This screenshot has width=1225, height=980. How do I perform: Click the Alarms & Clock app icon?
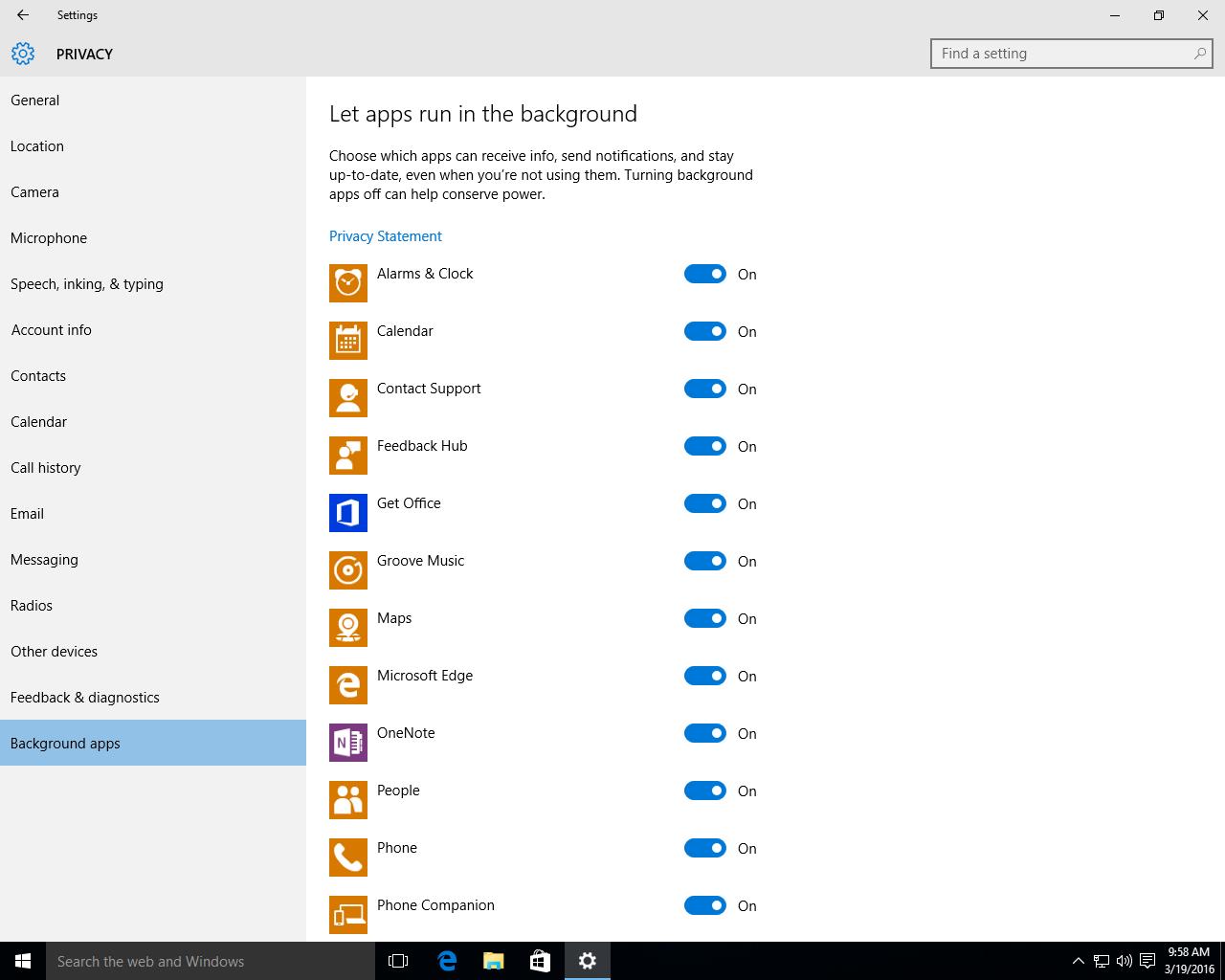[x=348, y=283]
